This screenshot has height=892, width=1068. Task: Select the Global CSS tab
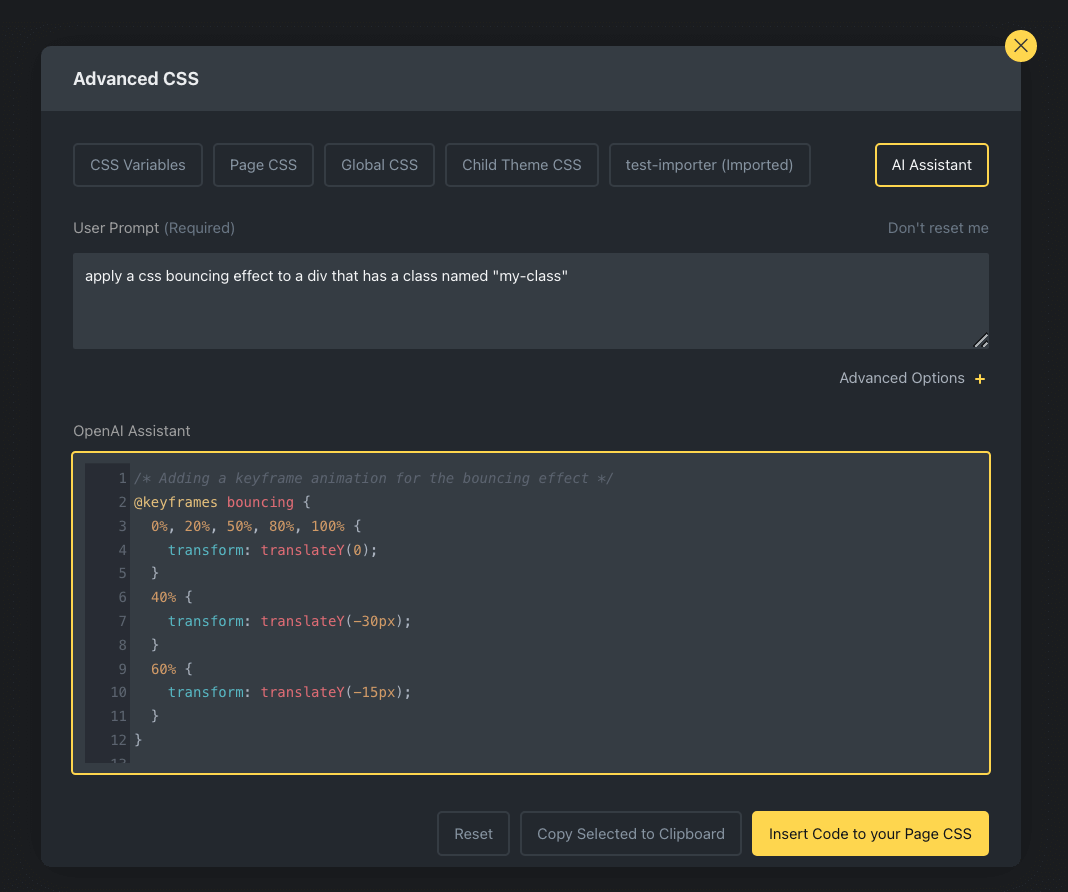[x=379, y=165]
